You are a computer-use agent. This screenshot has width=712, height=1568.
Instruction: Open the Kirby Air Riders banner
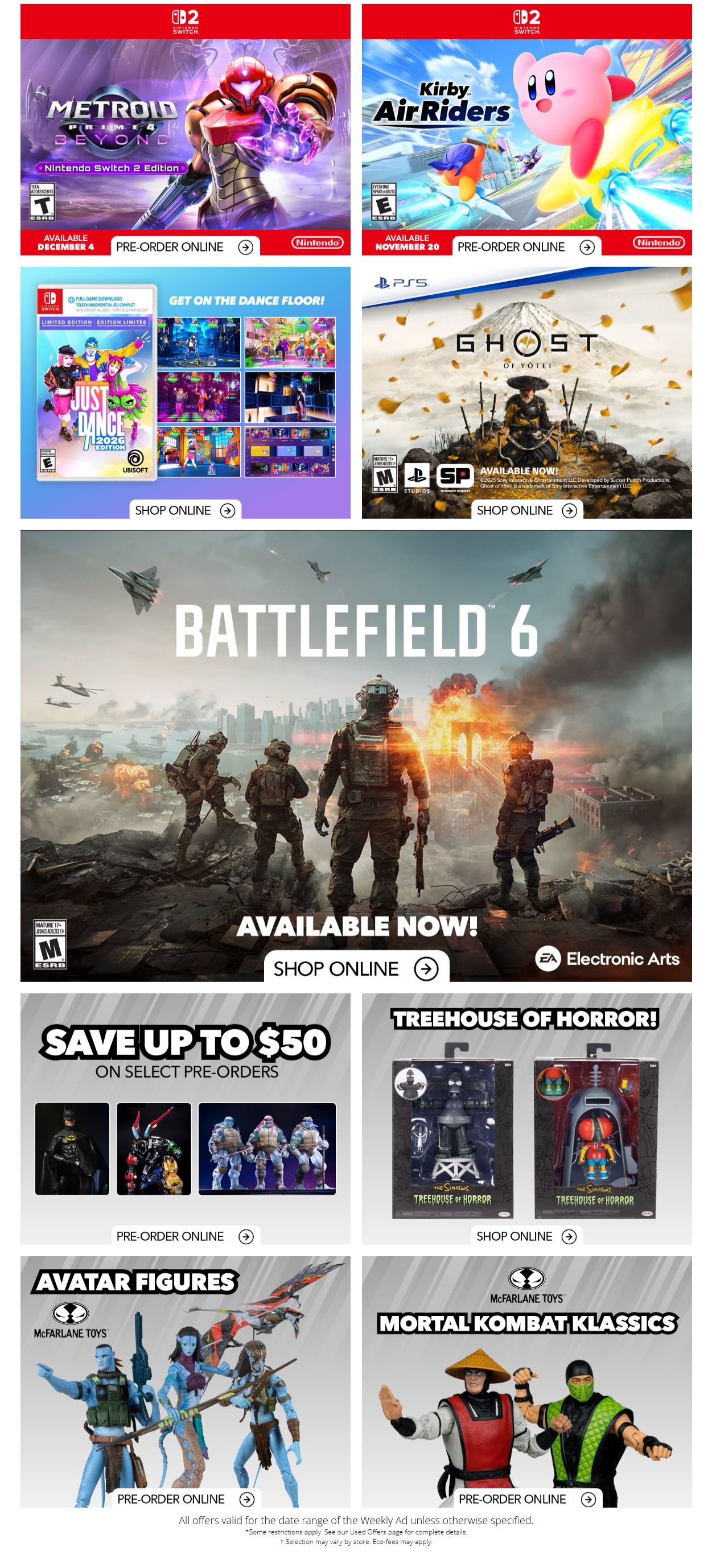[x=527, y=130]
